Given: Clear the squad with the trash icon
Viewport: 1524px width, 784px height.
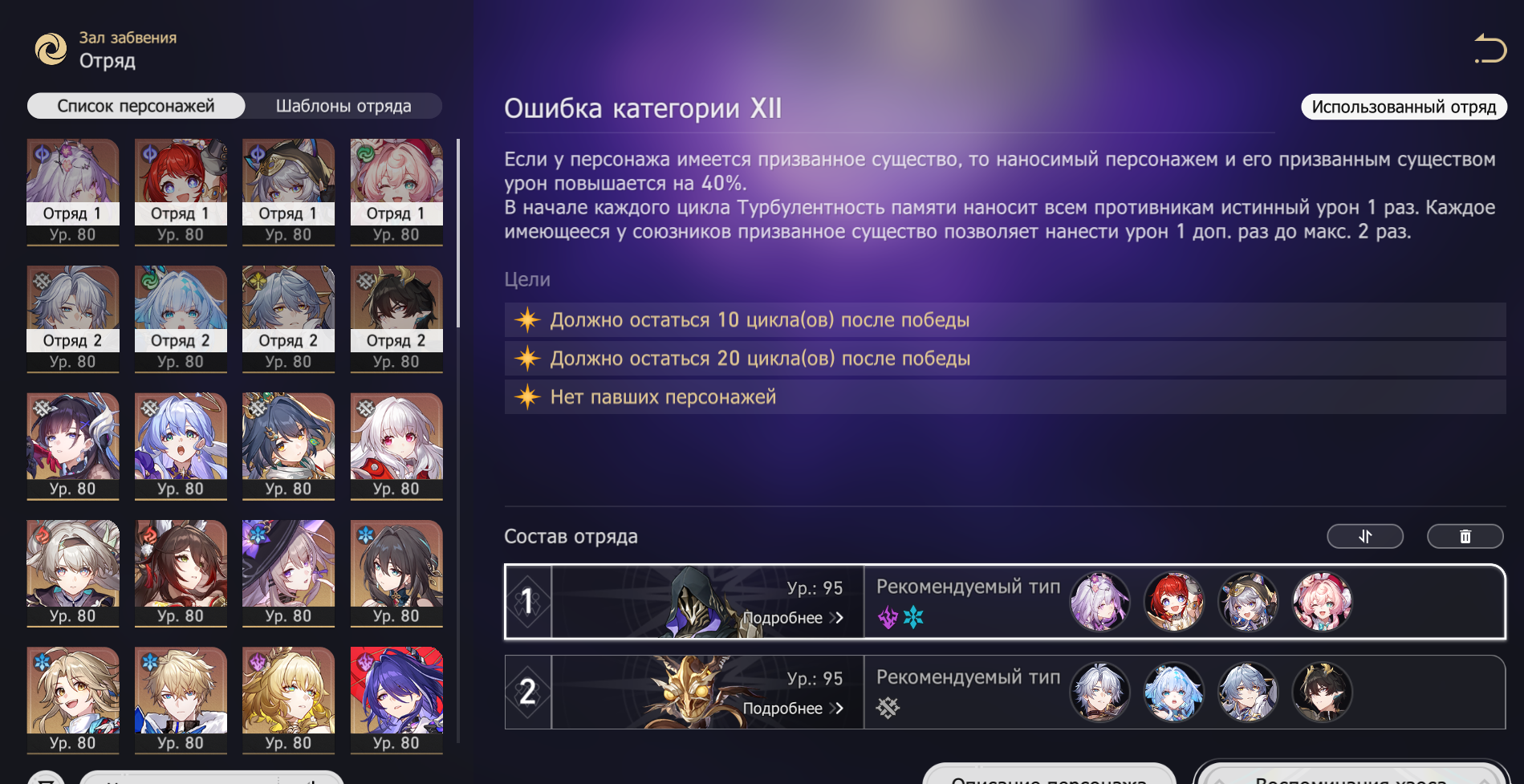Looking at the screenshot, I should point(1465,536).
